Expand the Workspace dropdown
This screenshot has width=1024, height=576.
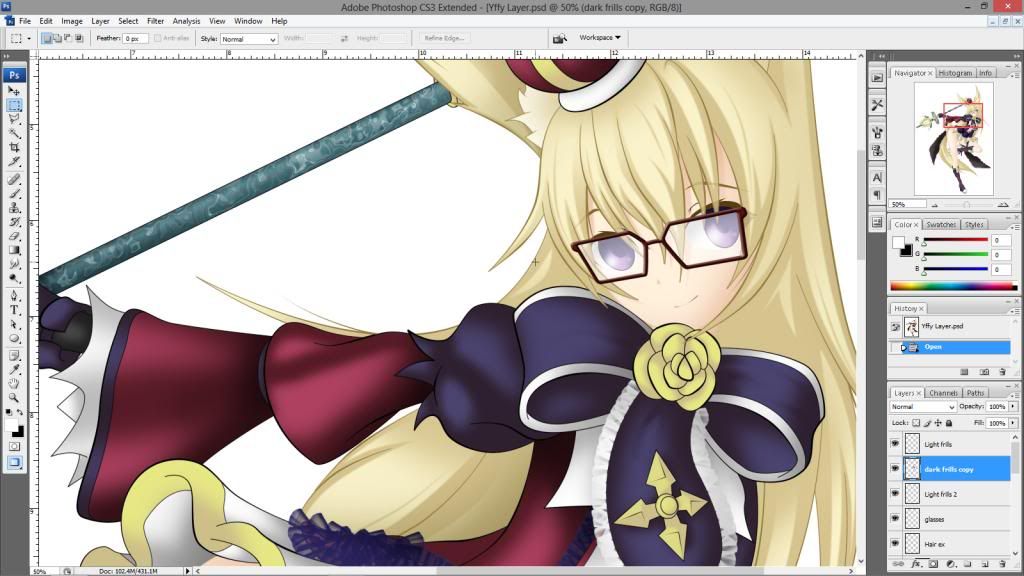(600, 38)
